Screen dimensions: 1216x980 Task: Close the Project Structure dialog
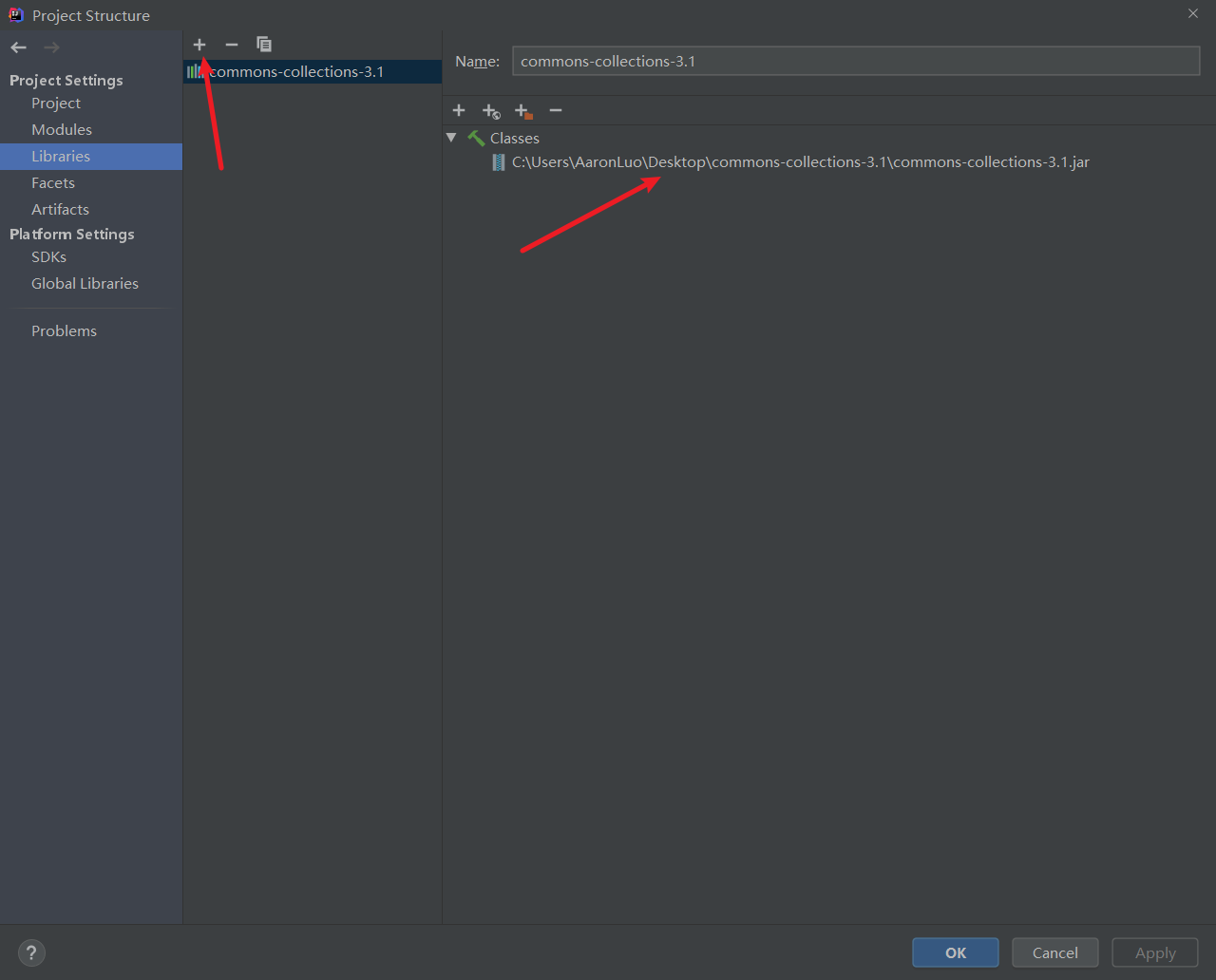[1193, 13]
